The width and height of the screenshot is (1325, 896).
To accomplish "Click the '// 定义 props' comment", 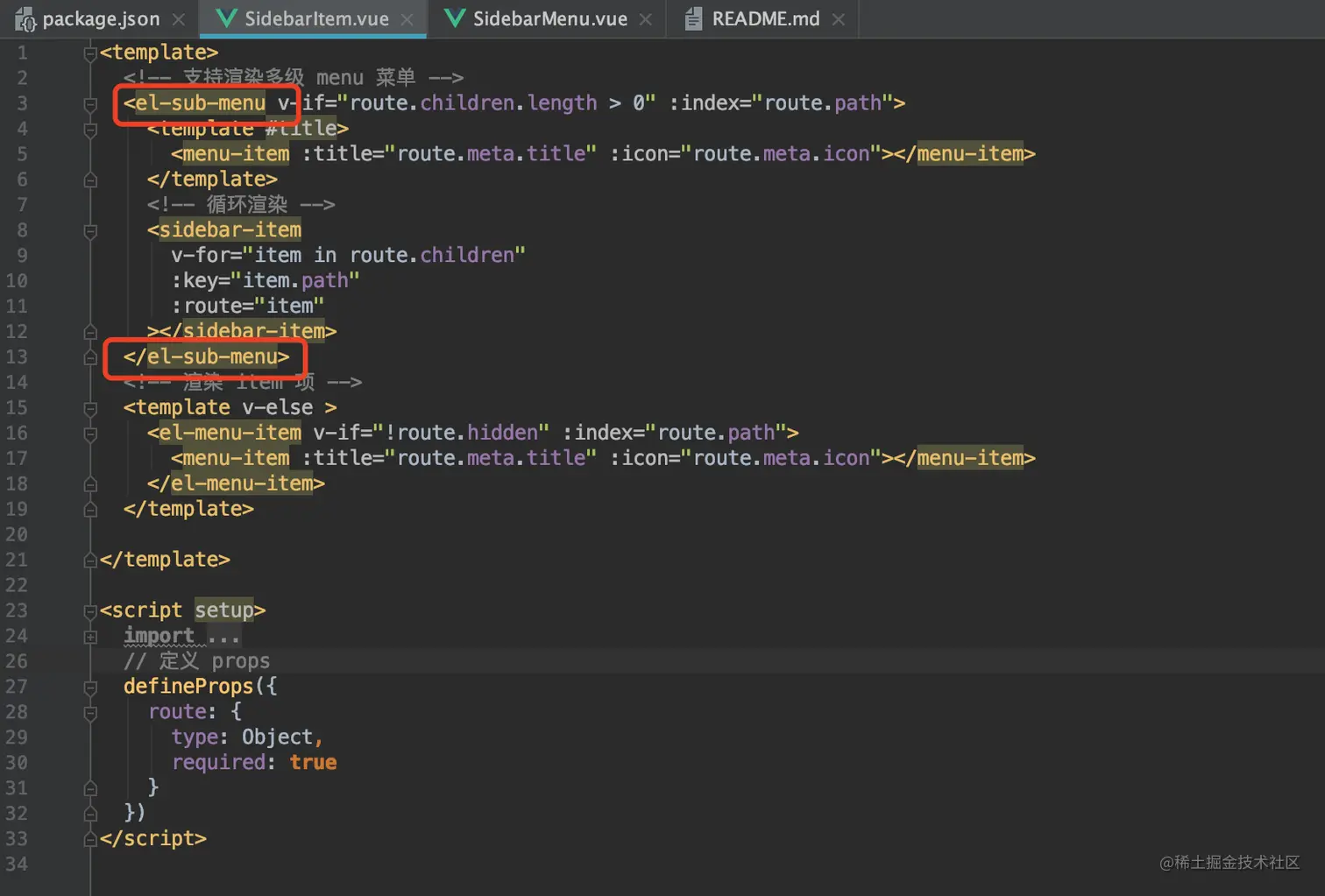I will 197,661.
